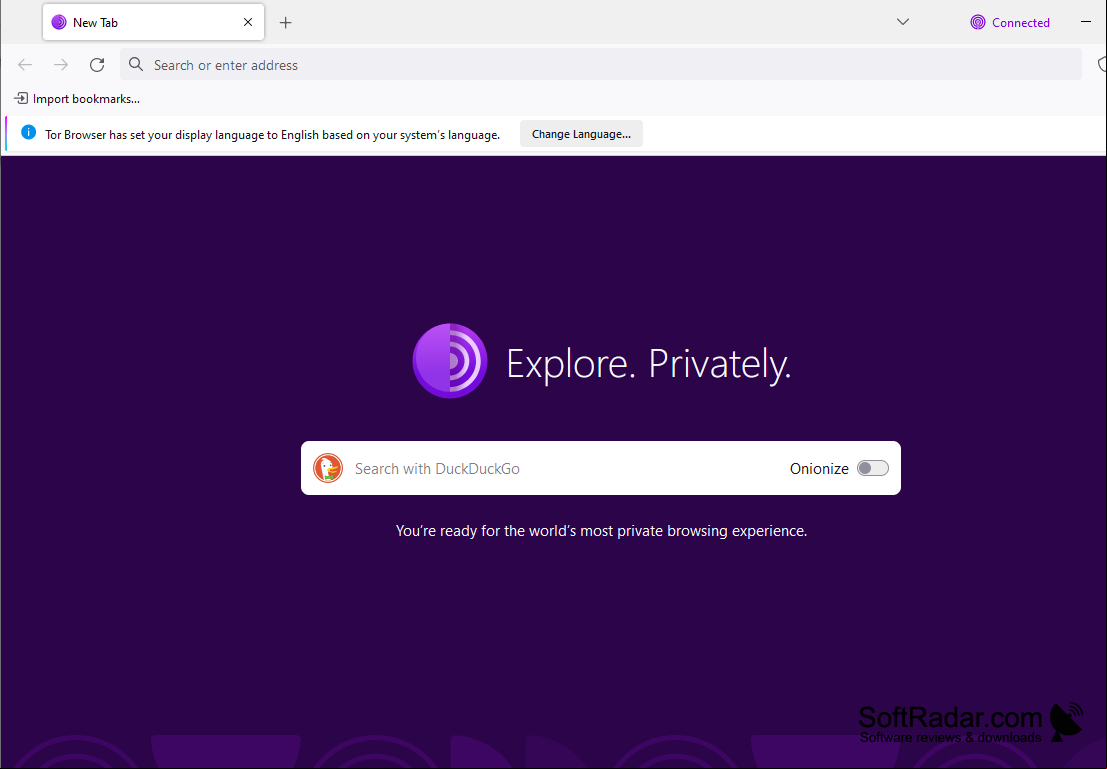Click the DuckDuckGo logo icon
Screen dimensions: 1107x769
point(328,468)
